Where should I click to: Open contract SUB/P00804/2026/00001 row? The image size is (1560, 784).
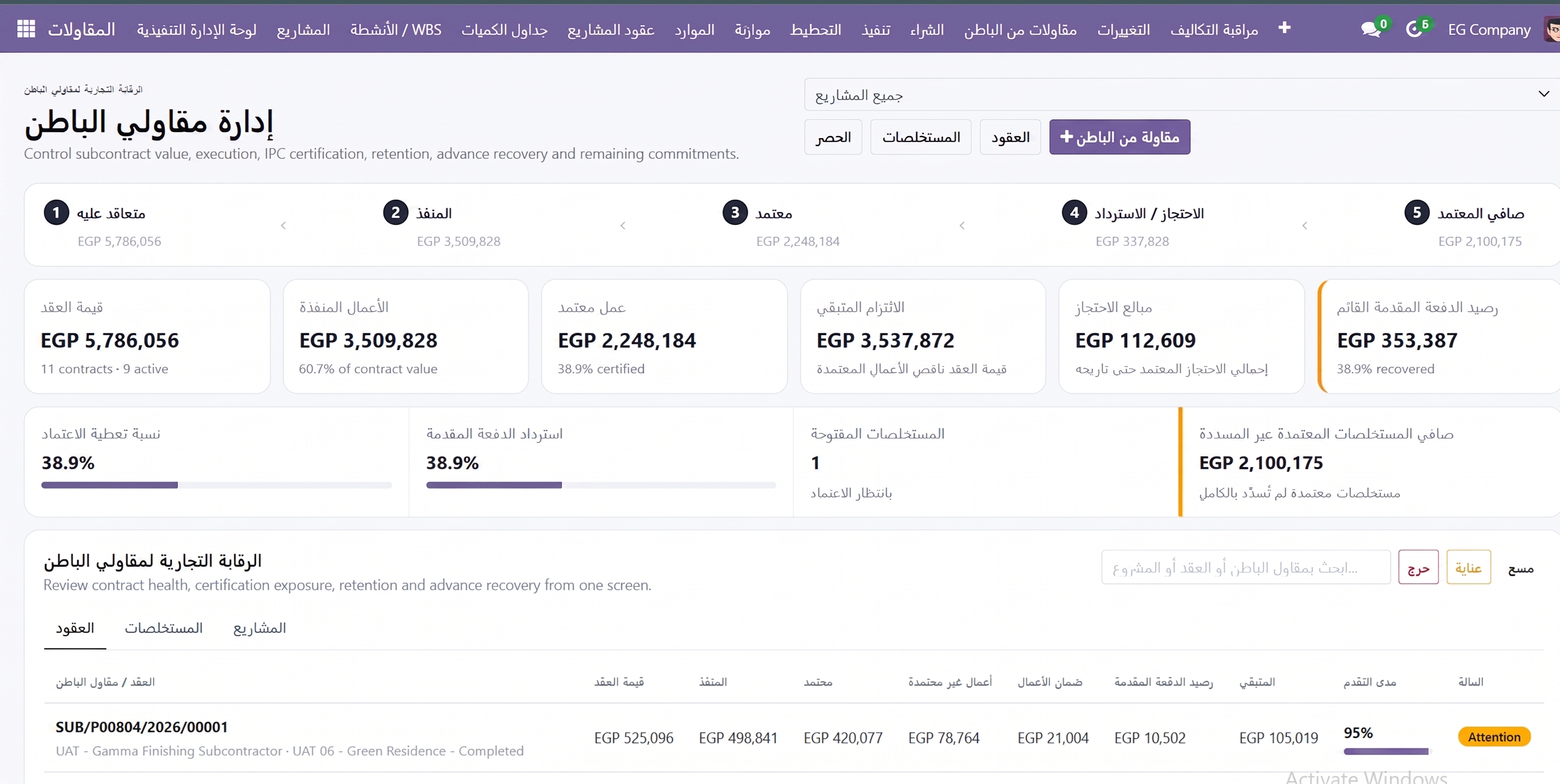[x=793, y=737]
